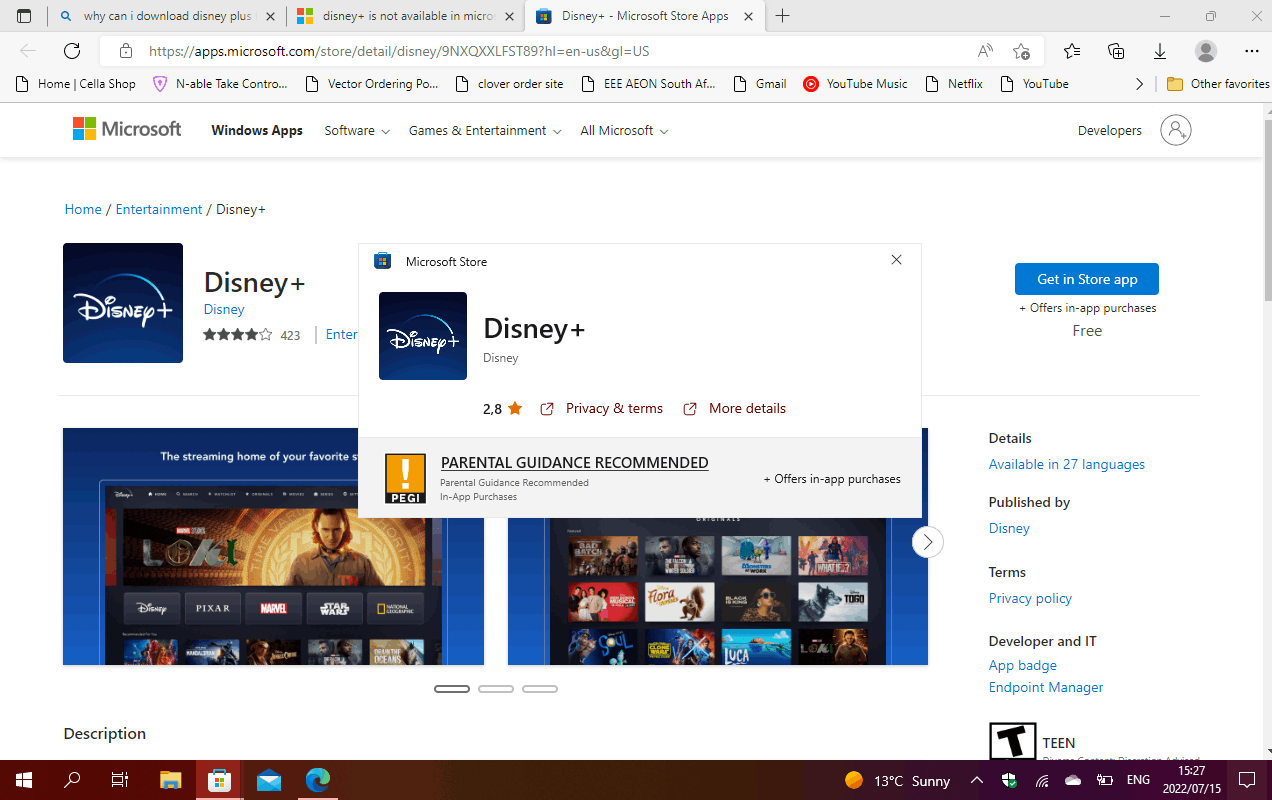This screenshot has width=1272, height=800.
Task: Show hidden system tray icons
Action: (977, 781)
